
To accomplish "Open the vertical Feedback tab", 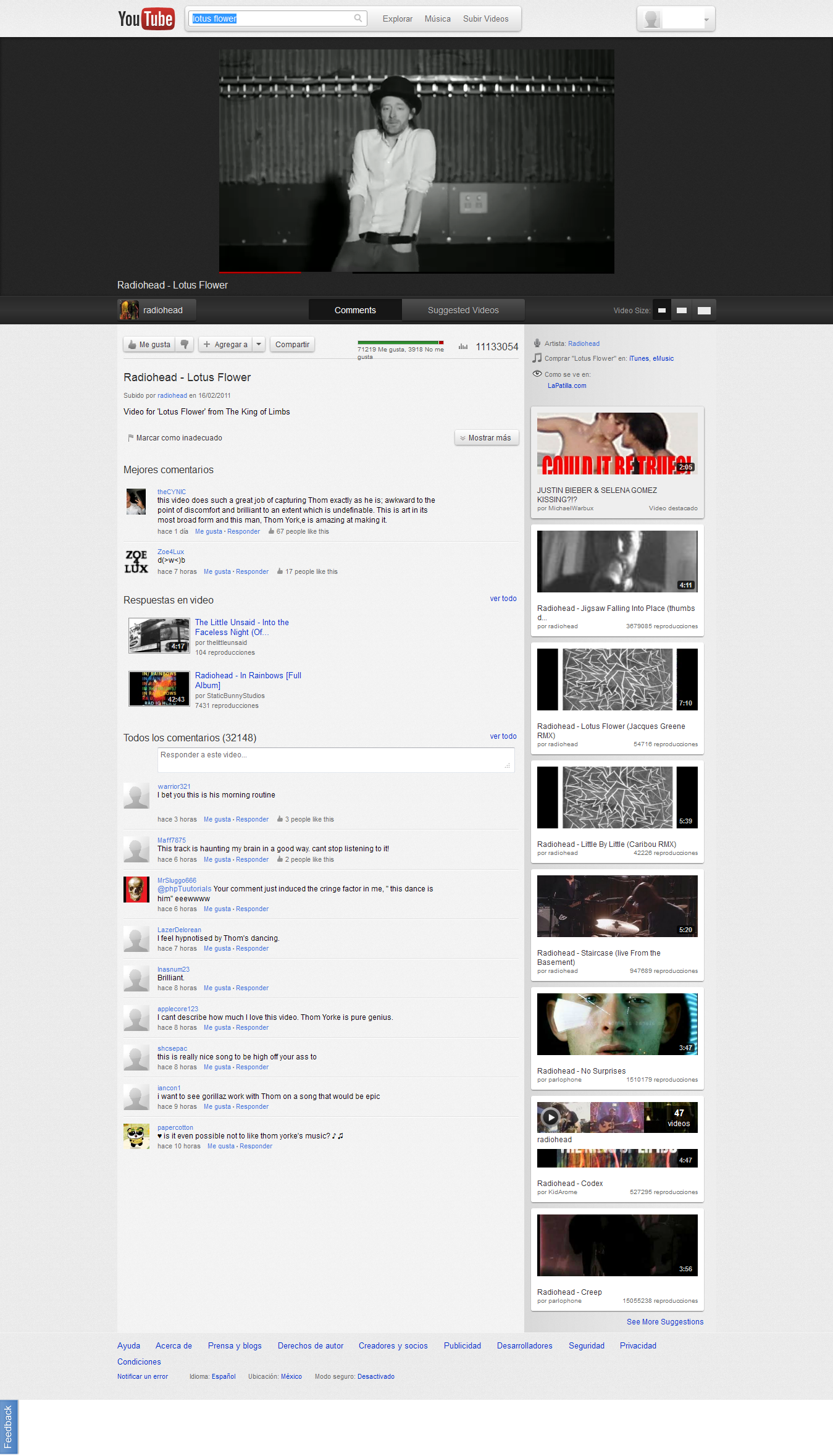I will pyautogui.click(x=9, y=1426).
